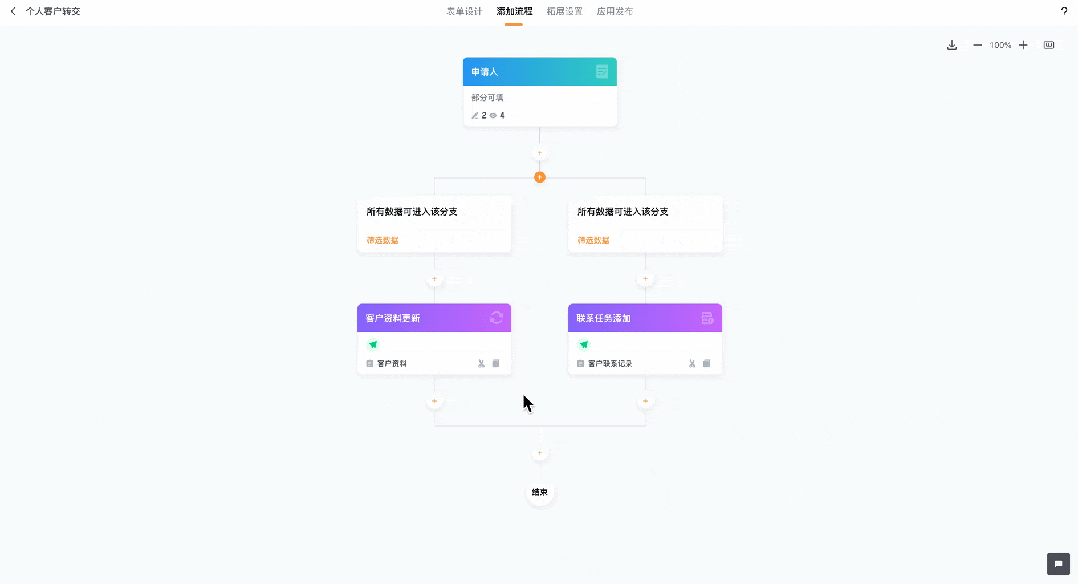Viewport: 1078px width, 584px height.
Task: Switch to the 表单设计 tab
Action: 464,11
